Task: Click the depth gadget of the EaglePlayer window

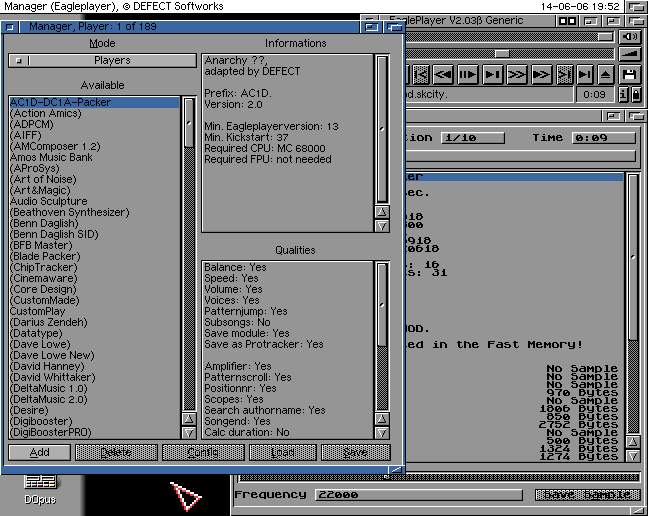Action: pyautogui.click(x=637, y=21)
